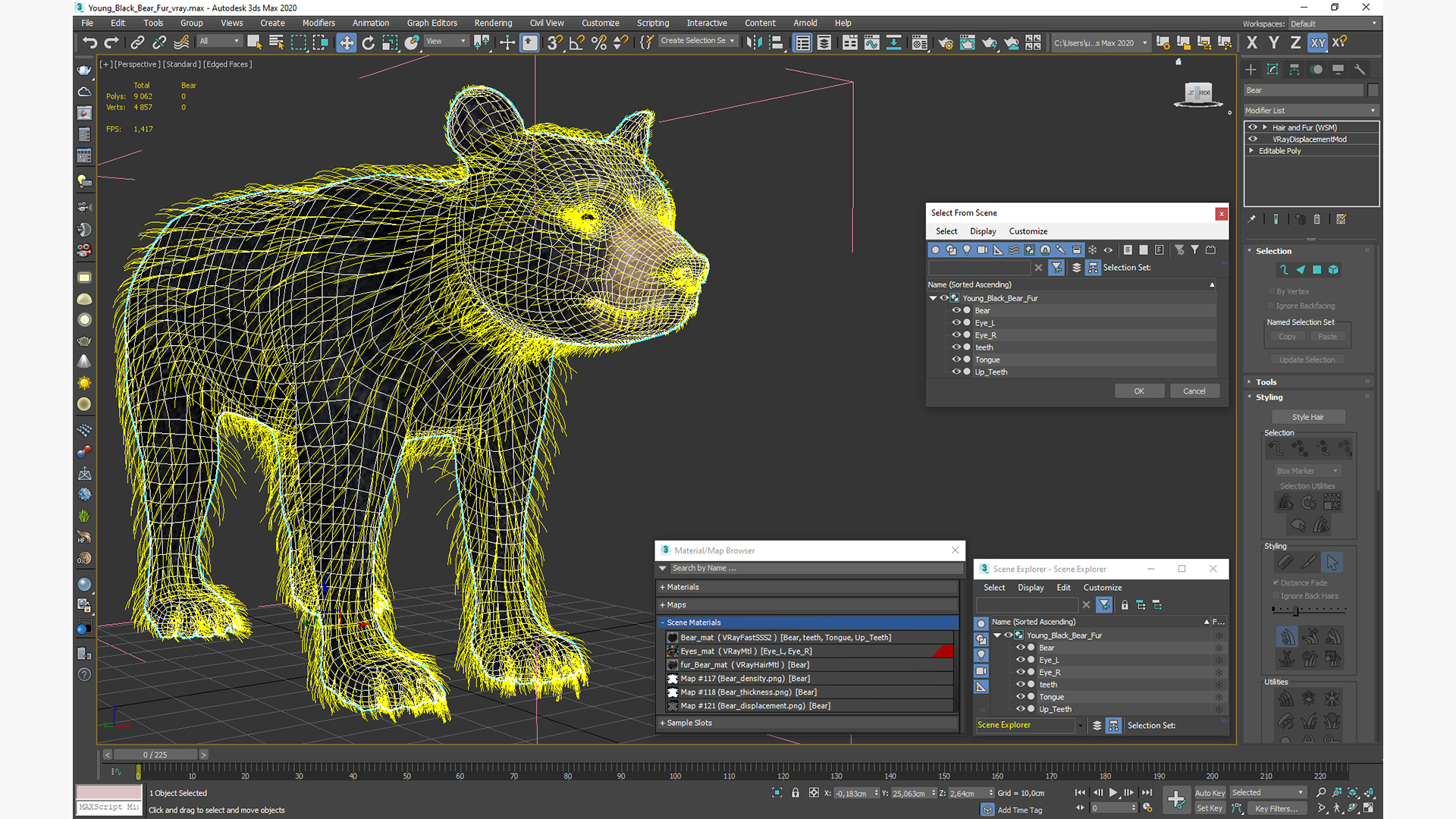Activate the Select and Rotate tool
Viewport: 1456px width, 819px height.
pyautogui.click(x=368, y=42)
